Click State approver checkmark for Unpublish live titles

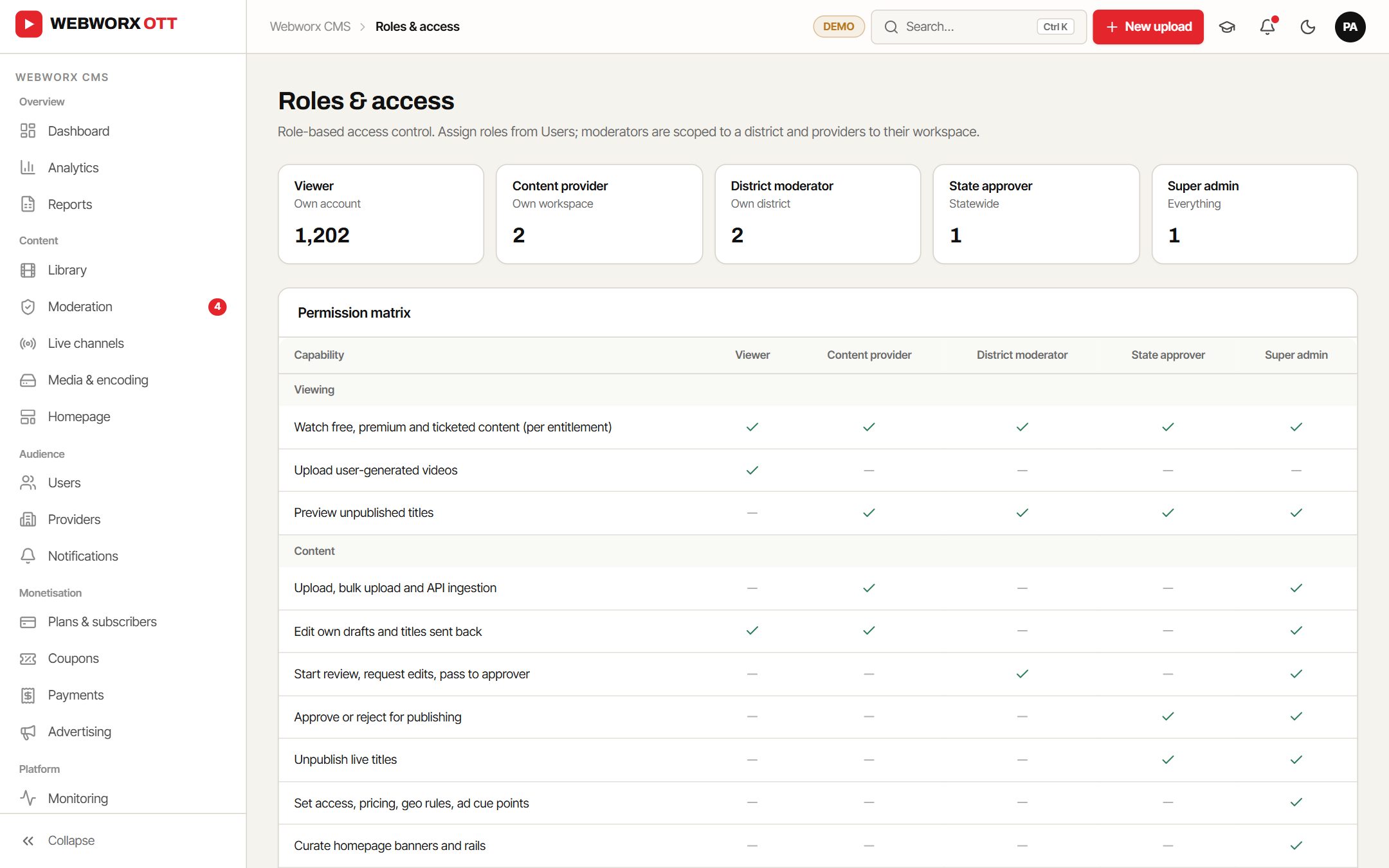[x=1168, y=759]
